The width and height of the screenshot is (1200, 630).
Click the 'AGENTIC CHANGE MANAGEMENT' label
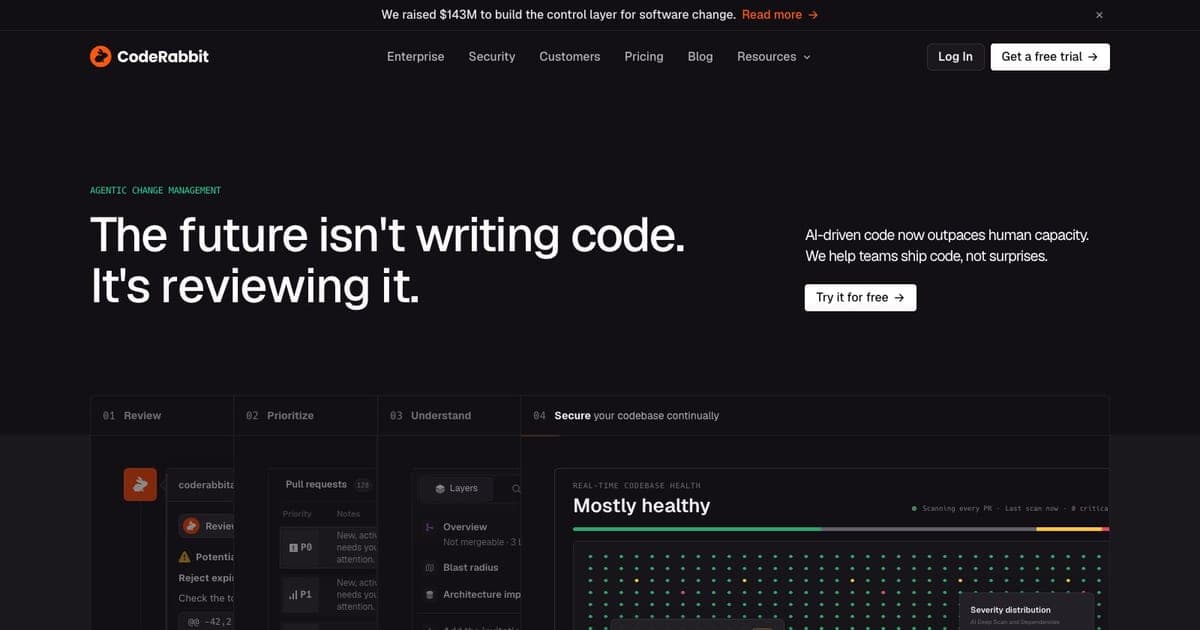pos(155,190)
